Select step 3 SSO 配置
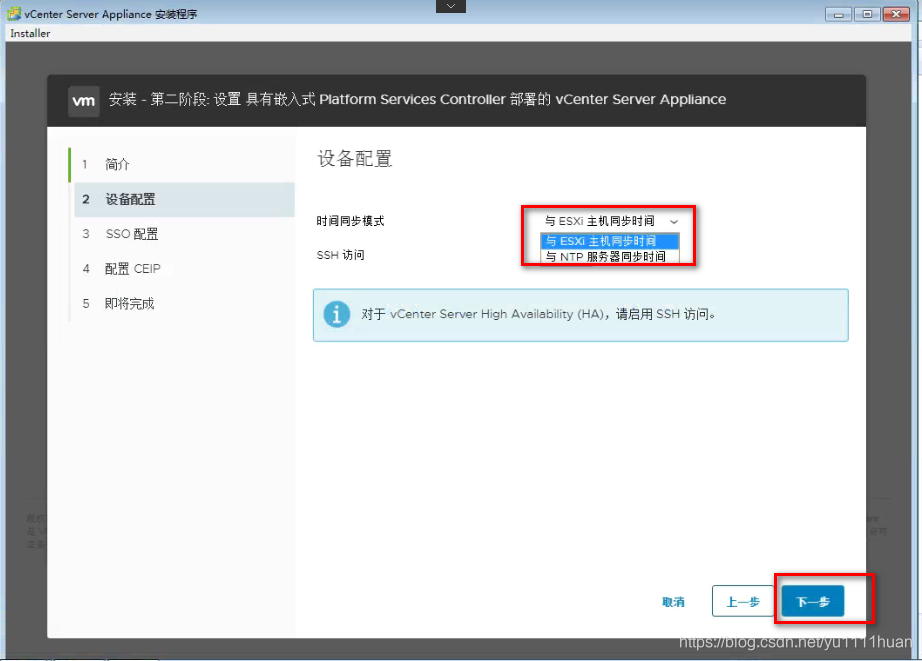Image resolution: width=922 pixels, height=661 pixels. click(x=185, y=234)
